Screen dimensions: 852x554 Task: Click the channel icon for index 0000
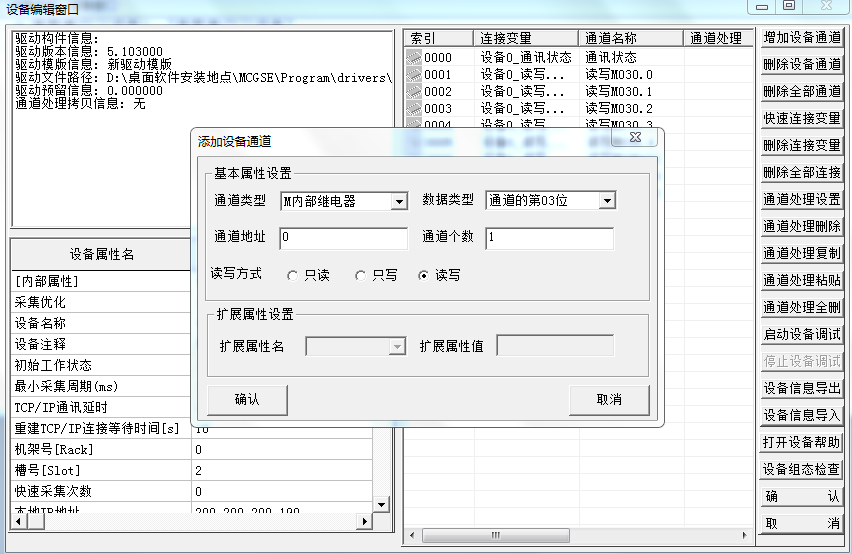coord(414,58)
